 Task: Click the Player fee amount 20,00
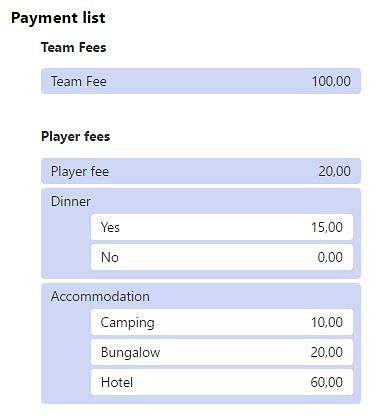click(x=334, y=171)
